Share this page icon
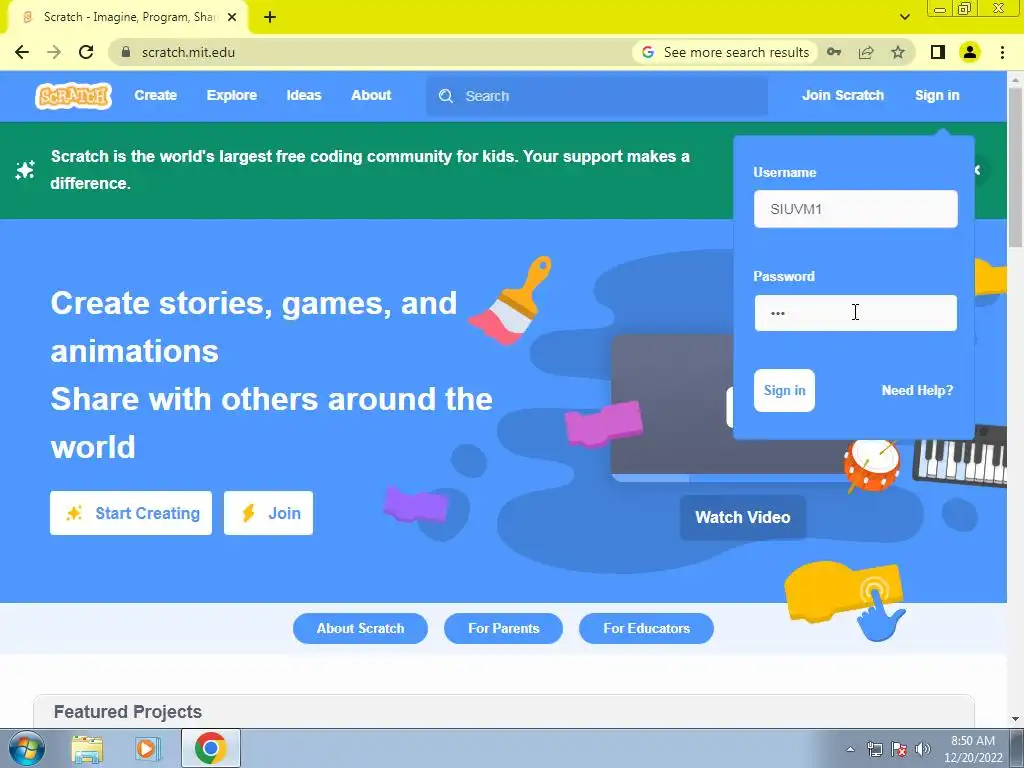 (866, 52)
